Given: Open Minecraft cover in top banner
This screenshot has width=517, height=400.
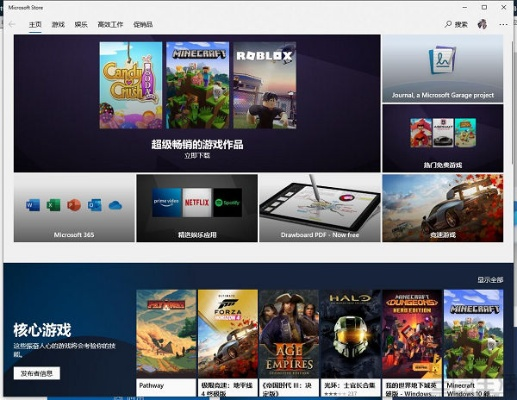Looking at the screenshot, I should pos(198,85).
